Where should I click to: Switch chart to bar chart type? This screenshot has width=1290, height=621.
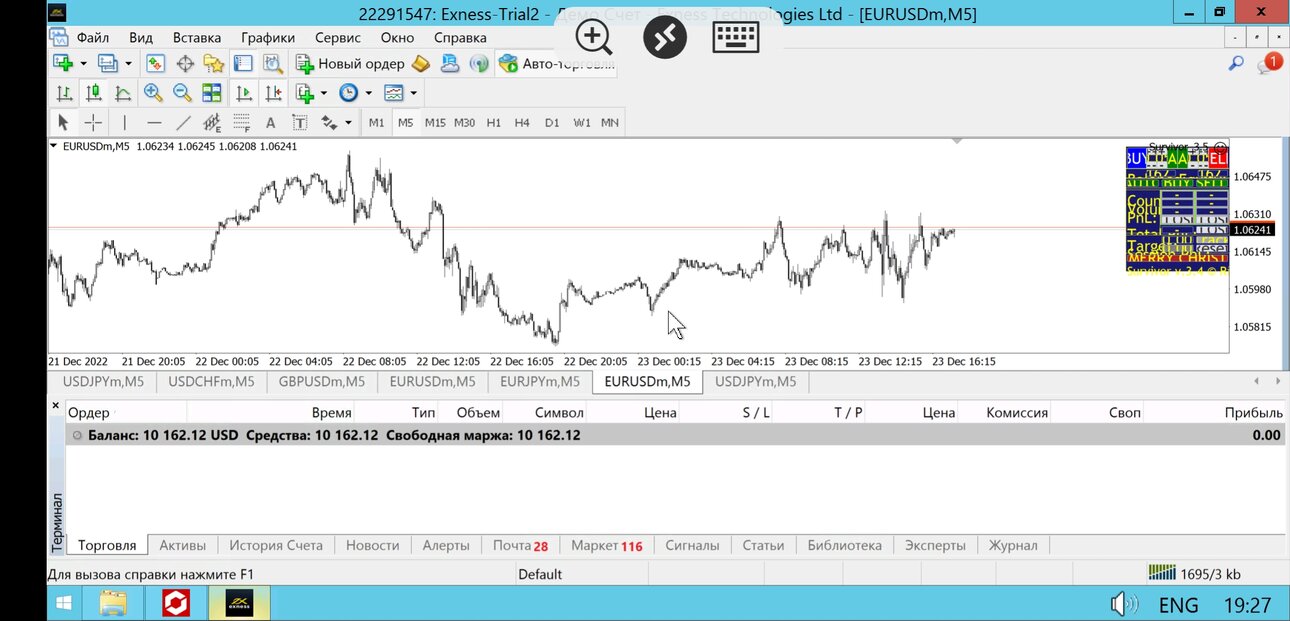(x=64, y=93)
